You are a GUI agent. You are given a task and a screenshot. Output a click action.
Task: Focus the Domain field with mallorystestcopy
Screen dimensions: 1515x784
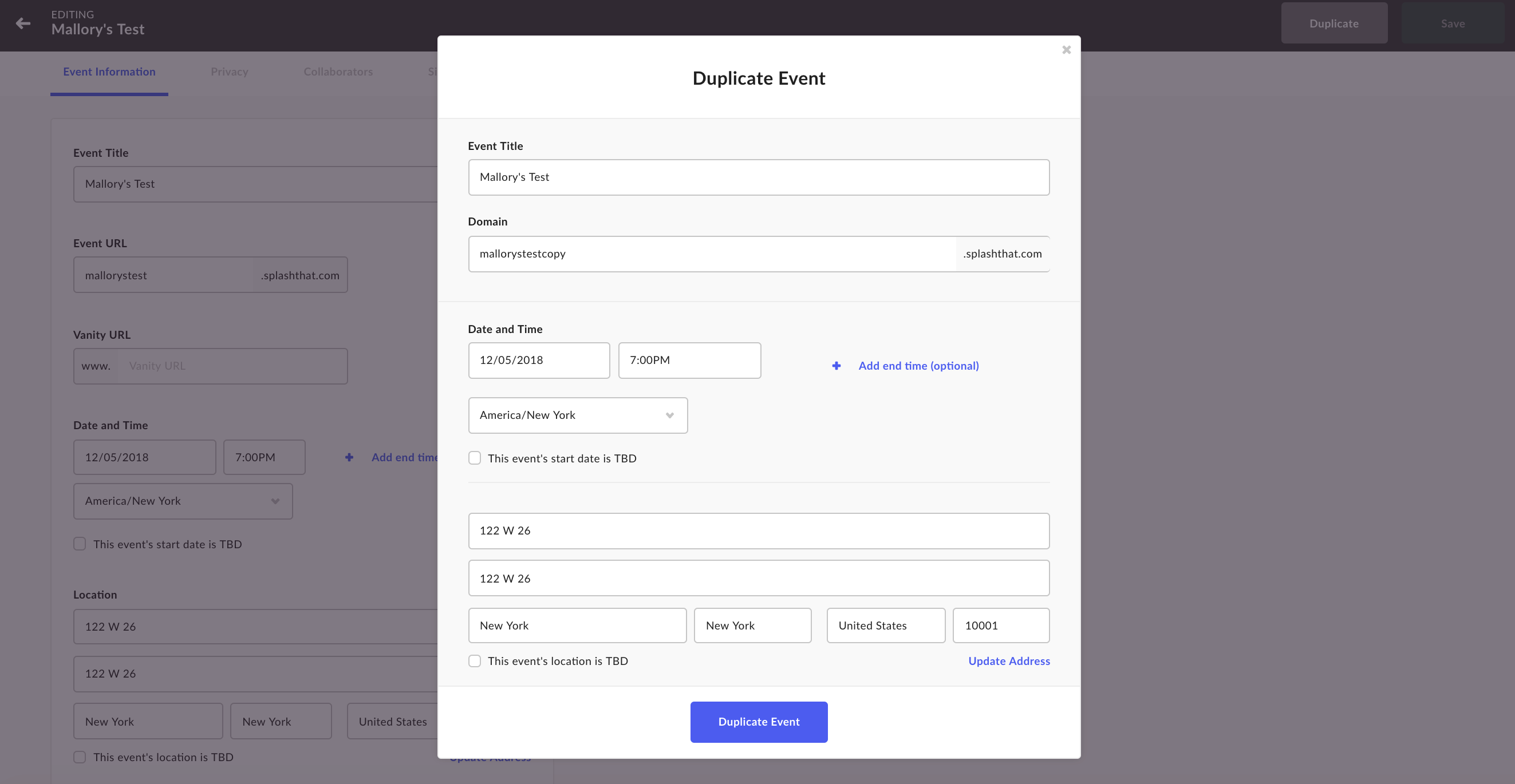[x=712, y=254]
